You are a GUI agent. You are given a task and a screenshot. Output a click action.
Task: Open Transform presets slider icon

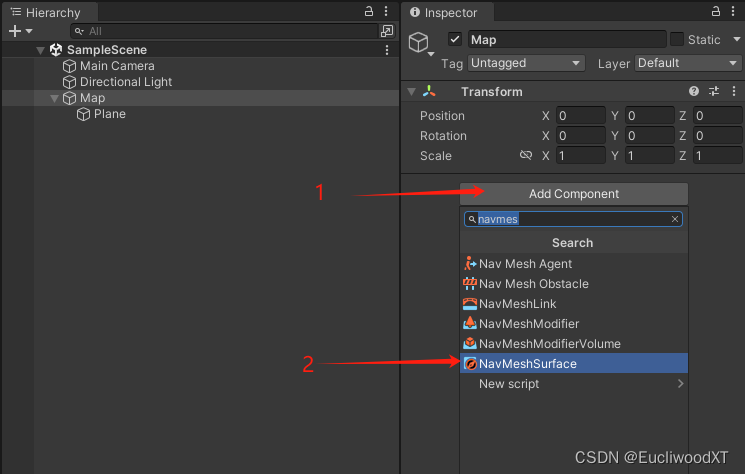coord(714,91)
